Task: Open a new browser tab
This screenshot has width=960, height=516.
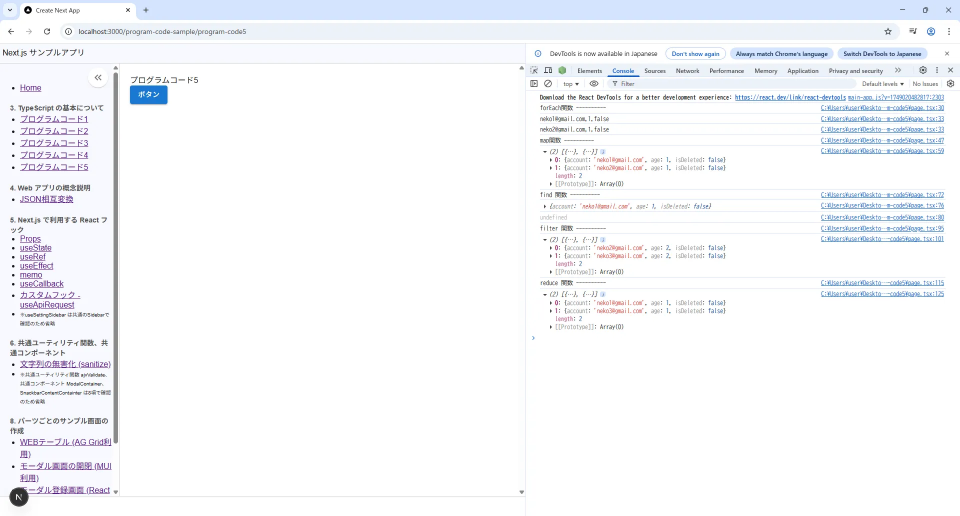Action: (146, 10)
